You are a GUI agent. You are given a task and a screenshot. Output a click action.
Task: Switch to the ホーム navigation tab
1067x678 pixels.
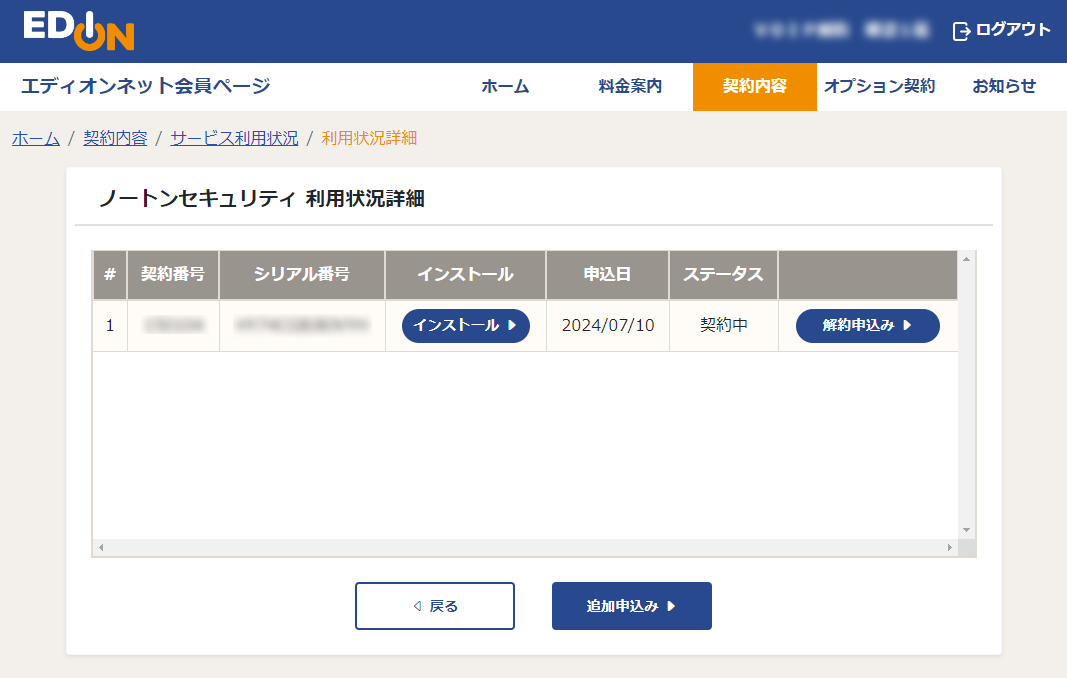pyautogui.click(x=505, y=87)
